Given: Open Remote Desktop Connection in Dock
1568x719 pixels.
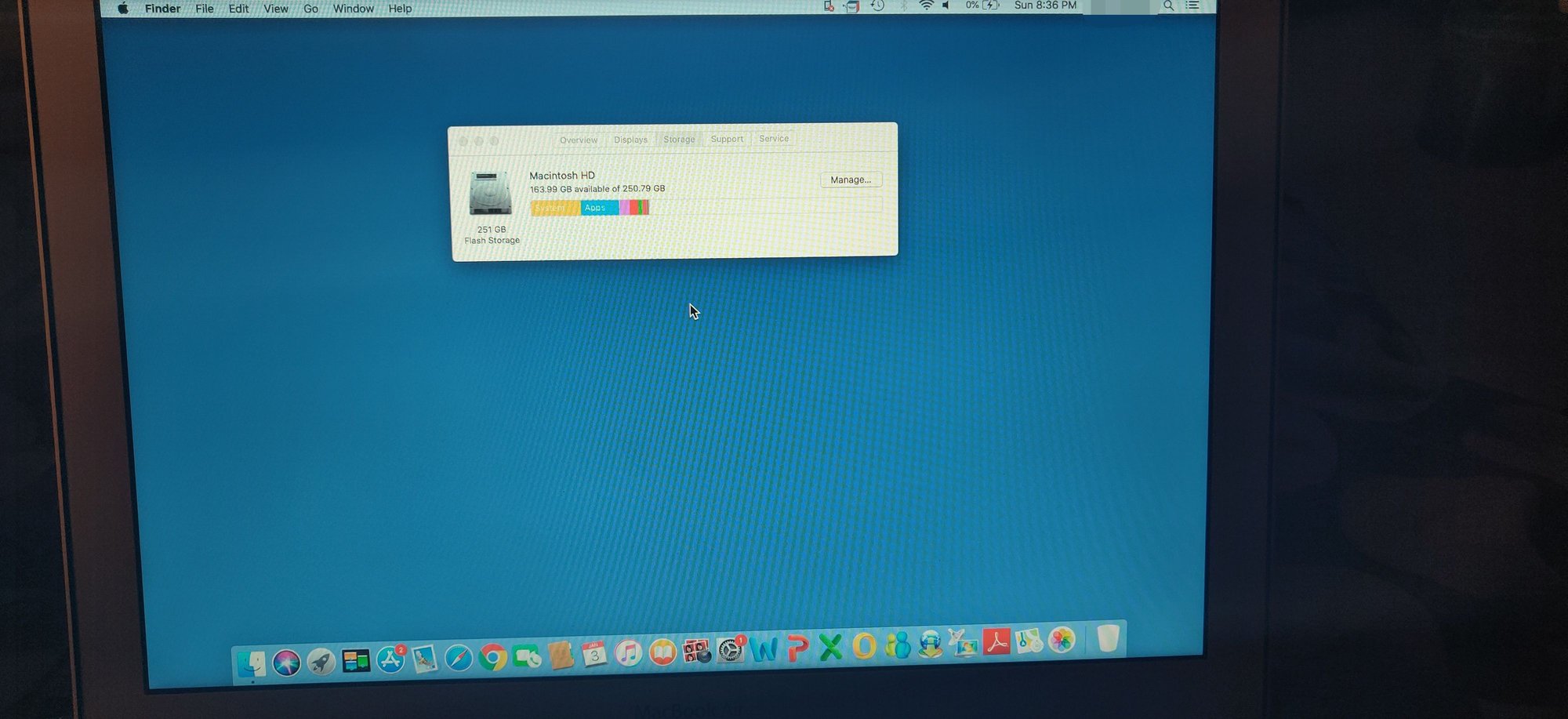Looking at the screenshot, I should click(x=964, y=643).
